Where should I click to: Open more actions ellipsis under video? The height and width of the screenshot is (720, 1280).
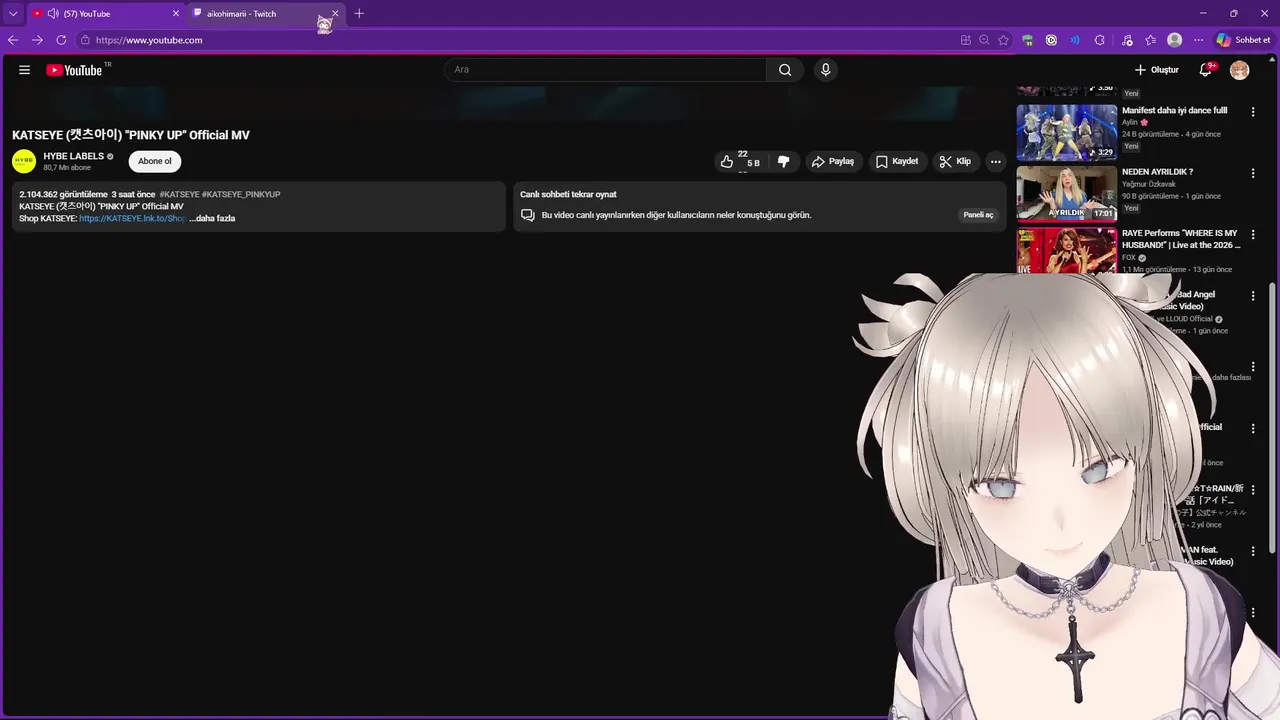point(995,161)
